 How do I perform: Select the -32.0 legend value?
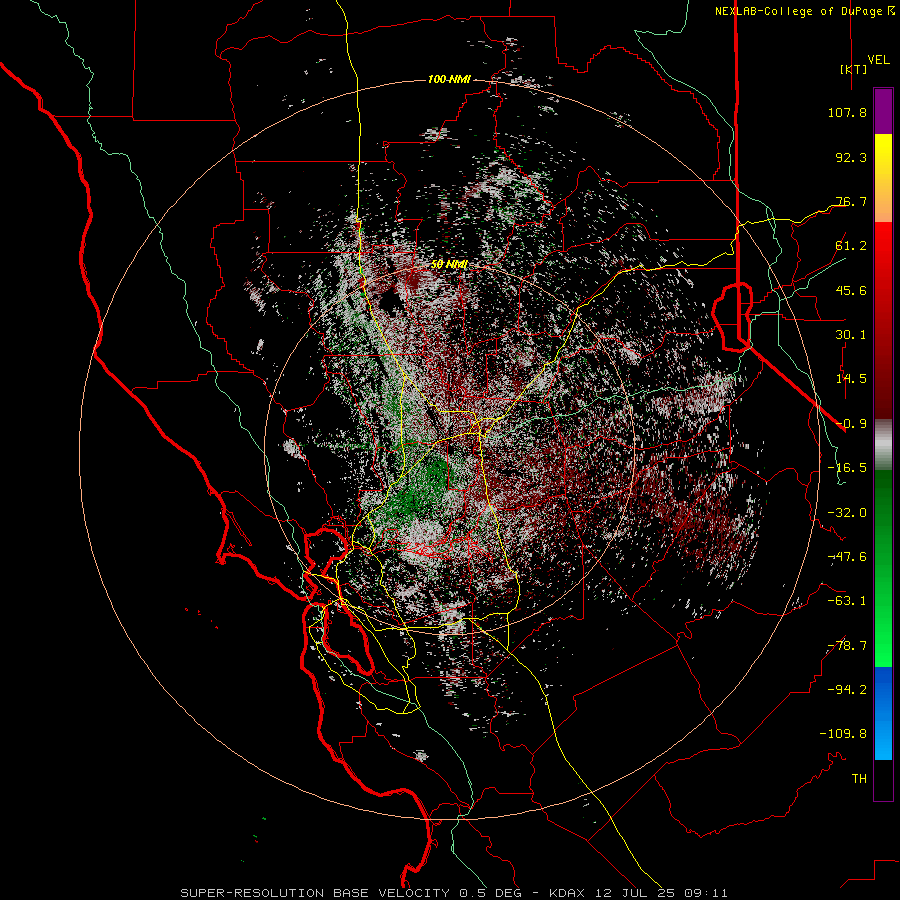[x=847, y=513]
